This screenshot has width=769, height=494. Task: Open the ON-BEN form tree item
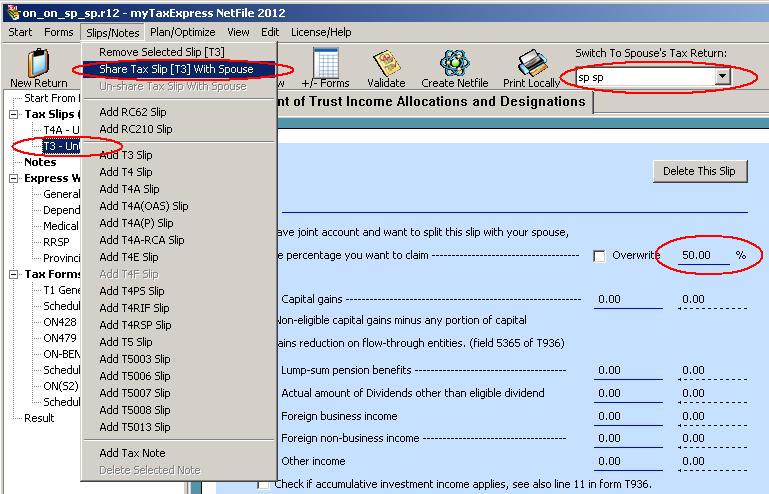pos(61,354)
